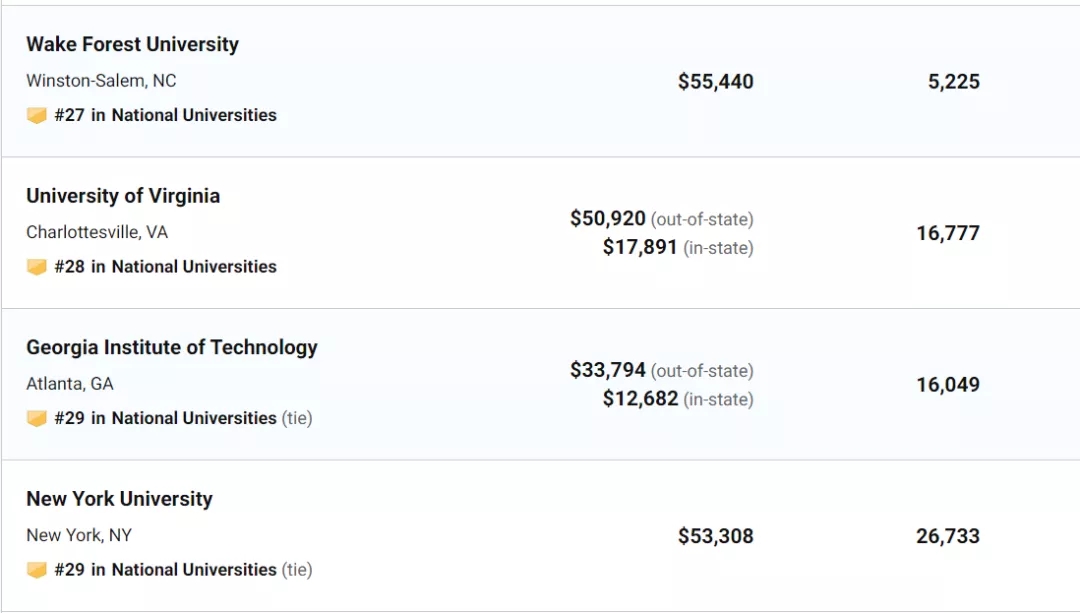Click Georgia Tech's #29 National Universities link
Image resolution: width=1080 pixels, height=613 pixels.
165,418
